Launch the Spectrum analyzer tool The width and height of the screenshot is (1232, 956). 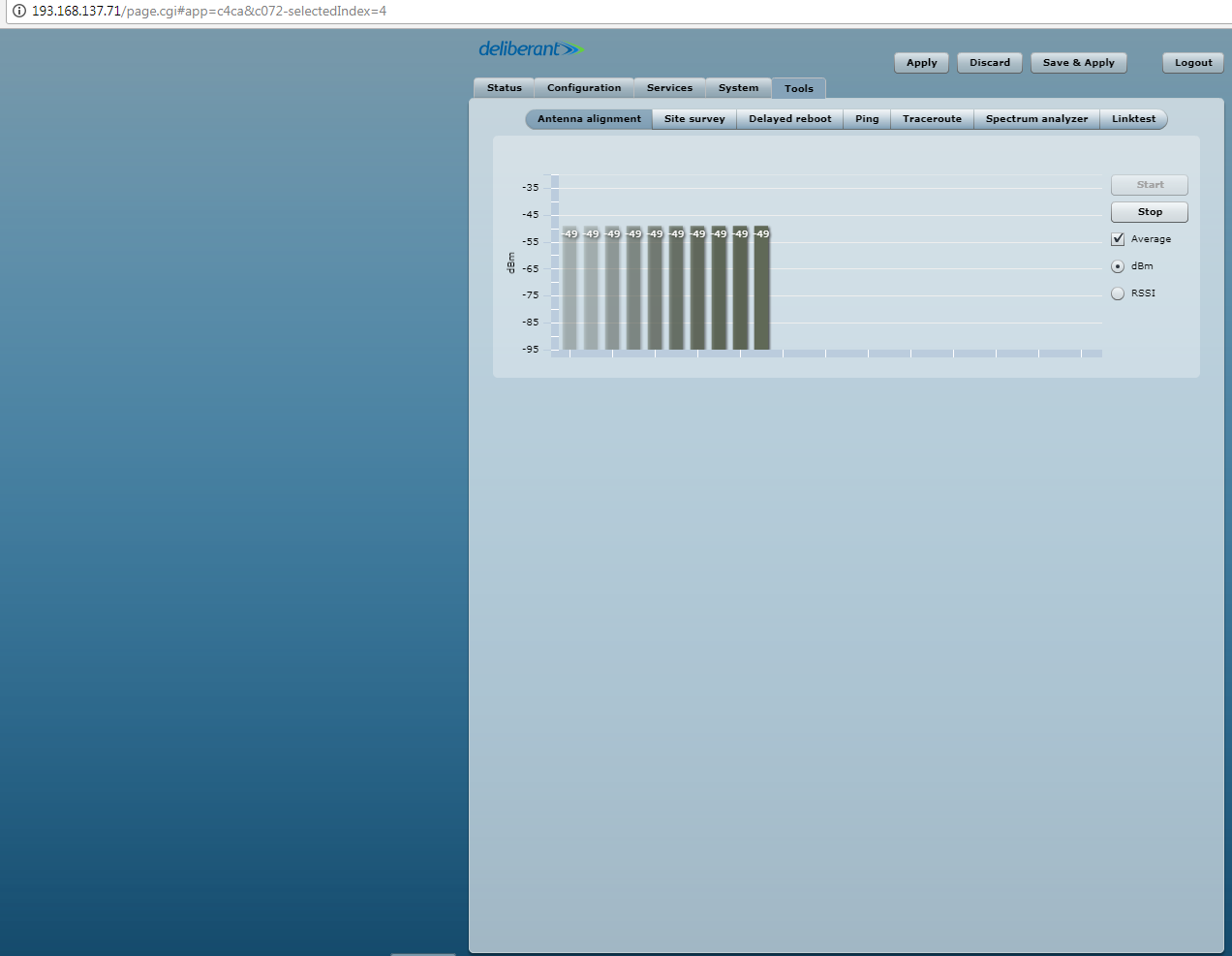1036,119
